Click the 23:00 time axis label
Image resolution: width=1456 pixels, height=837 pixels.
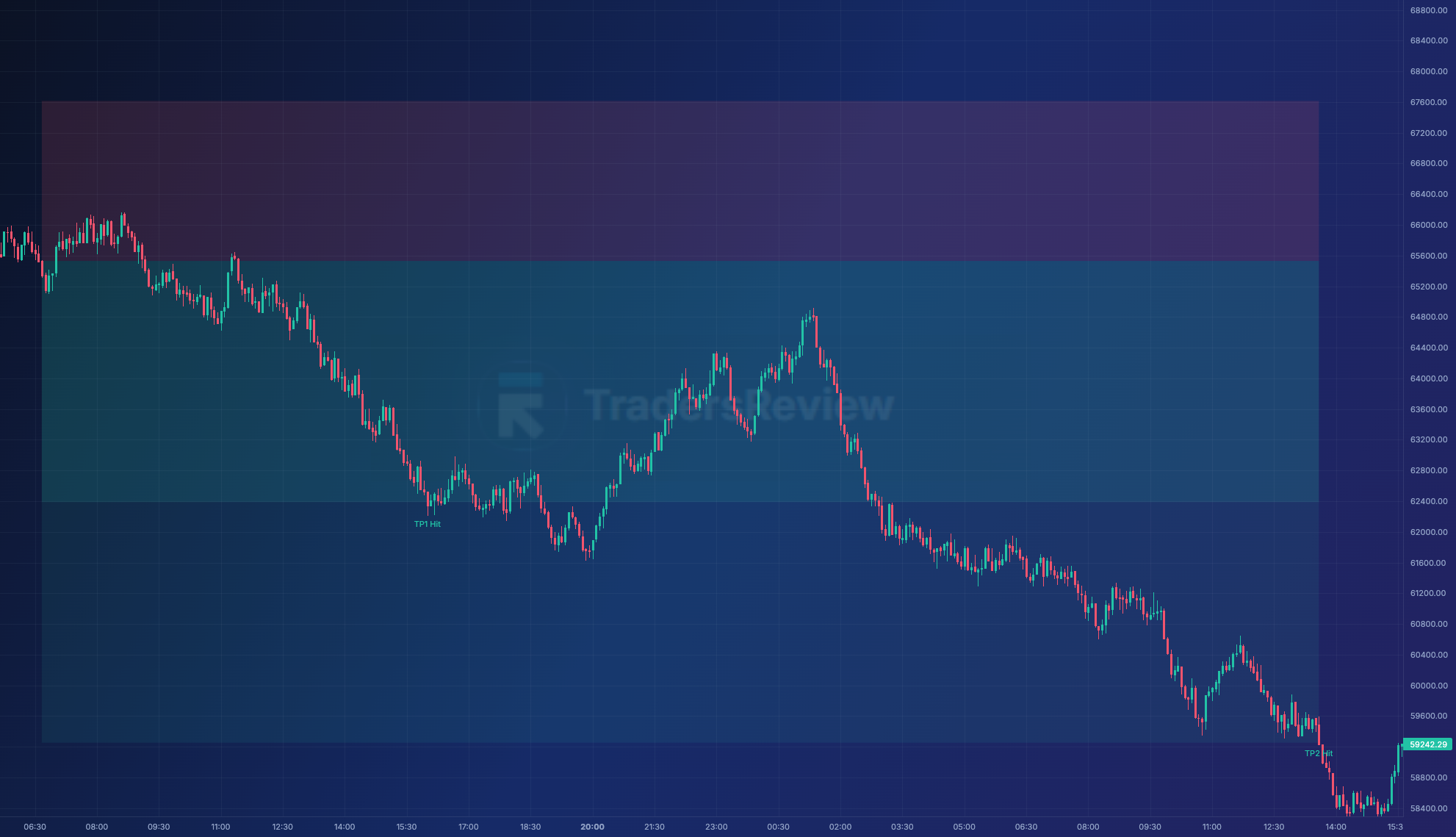(x=716, y=827)
